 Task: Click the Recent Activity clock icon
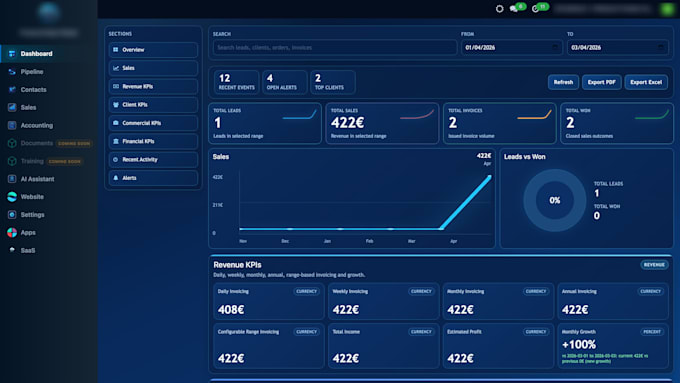pos(116,160)
